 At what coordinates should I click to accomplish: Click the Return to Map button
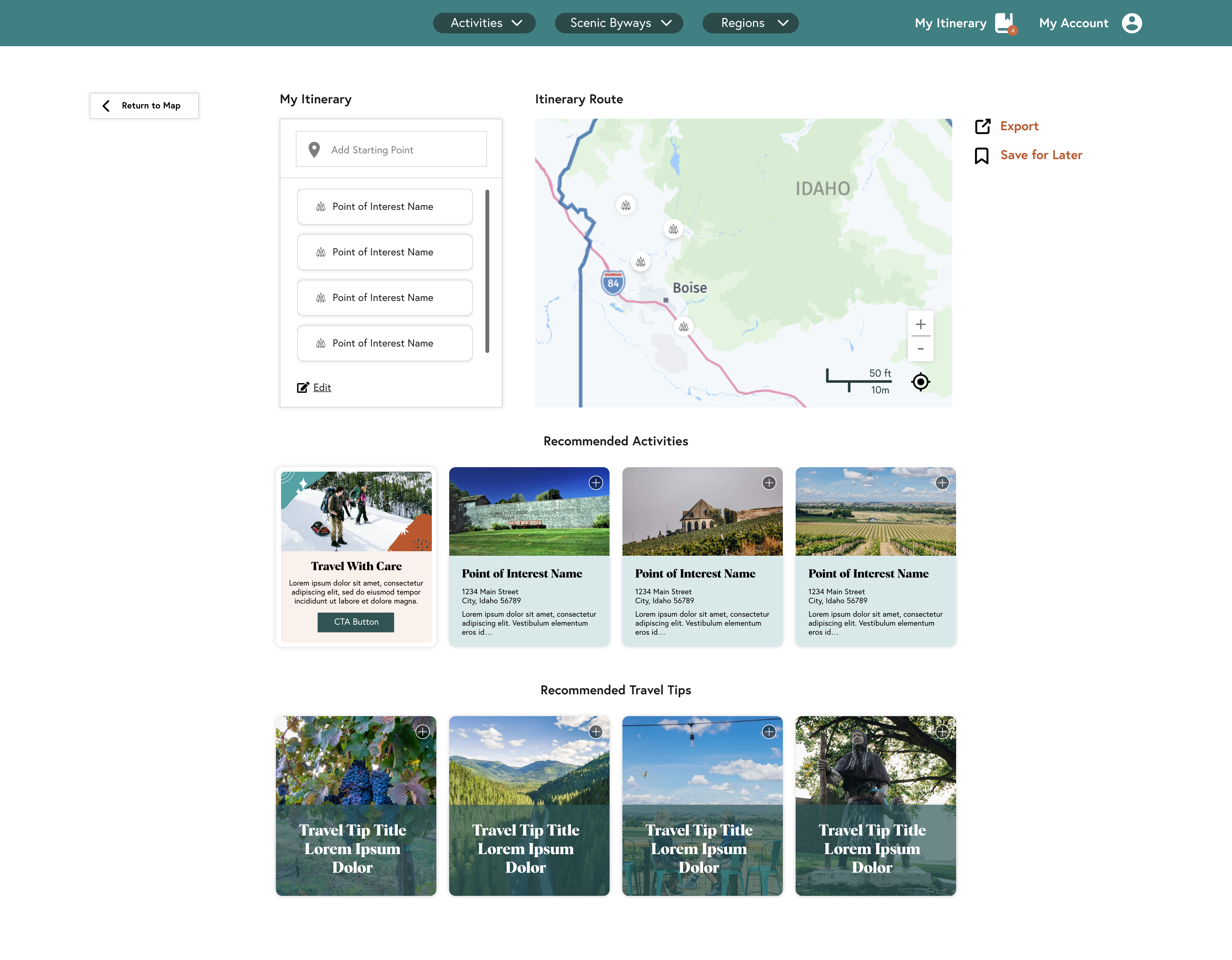pyautogui.click(x=144, y=106)
